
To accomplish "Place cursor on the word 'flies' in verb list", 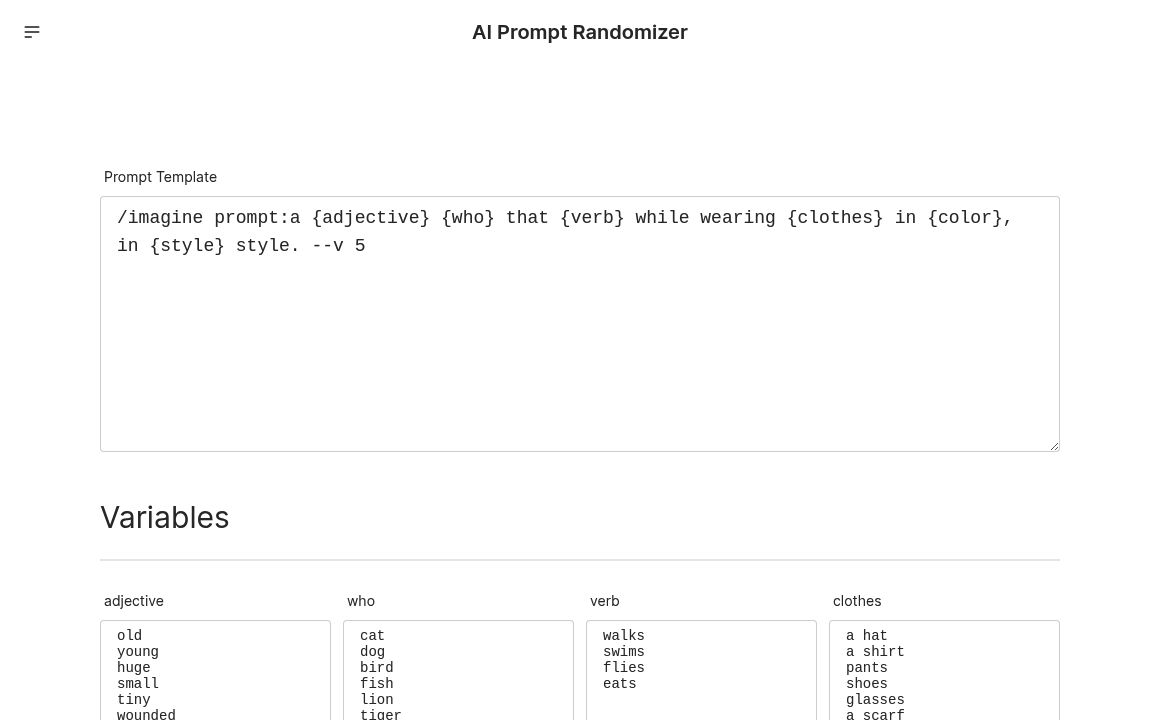I will [x=623, y=668].
